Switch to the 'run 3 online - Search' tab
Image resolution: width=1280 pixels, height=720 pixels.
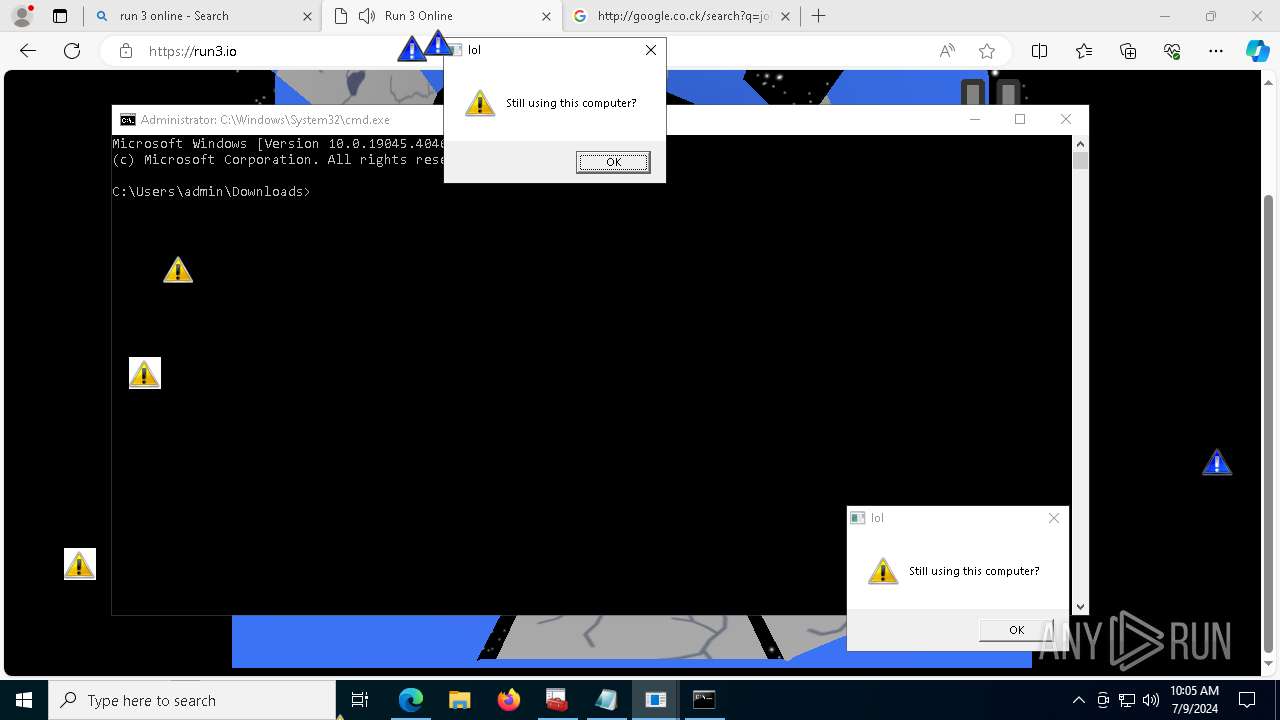[x=203, y=16]
